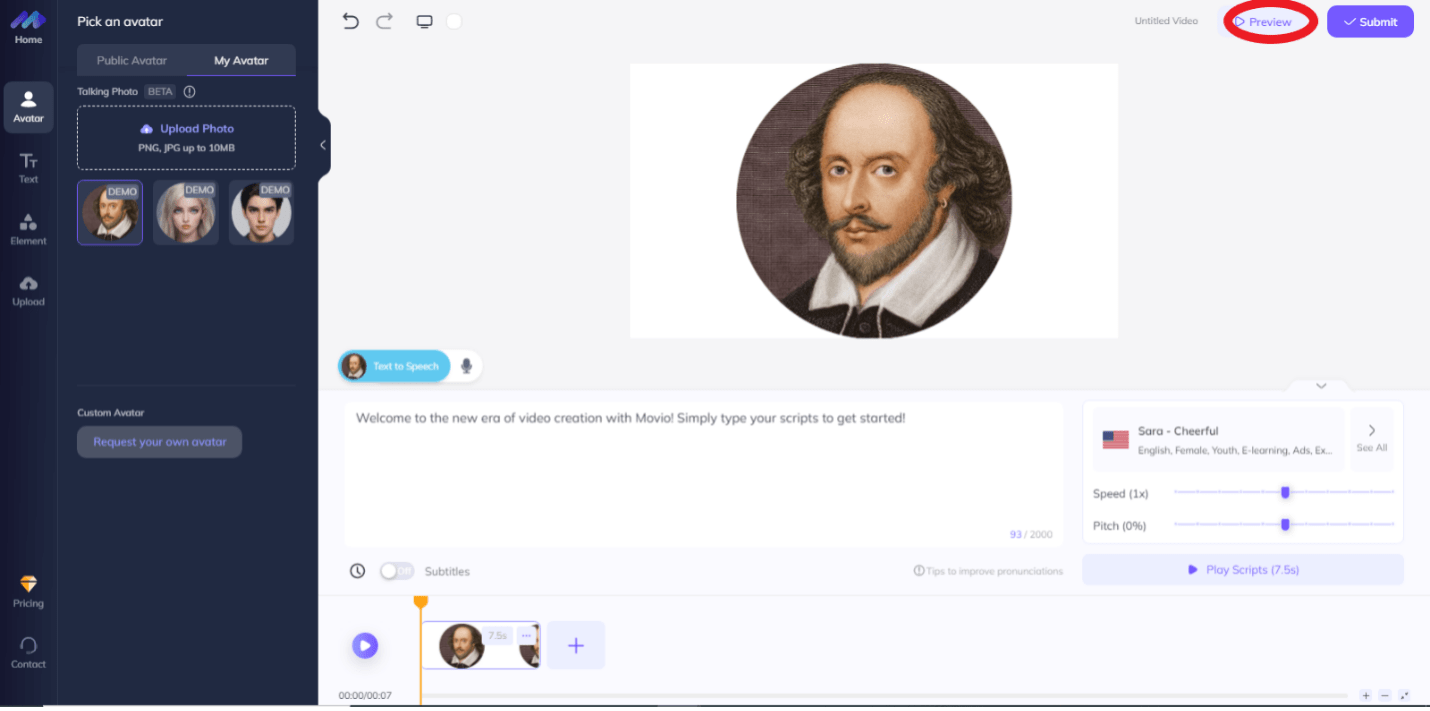Click the 93 / 2000 character counter

coord(1031,534)
